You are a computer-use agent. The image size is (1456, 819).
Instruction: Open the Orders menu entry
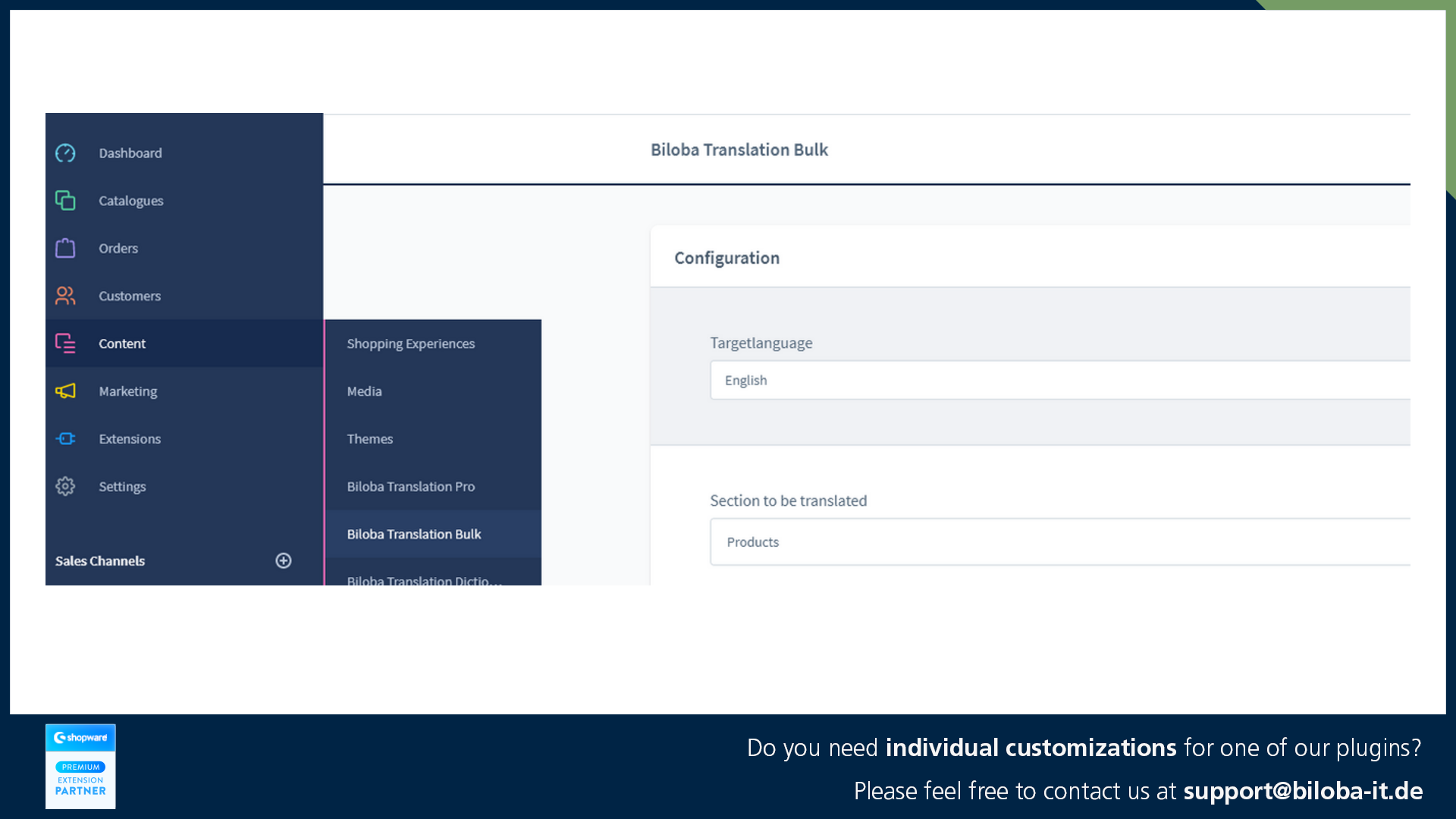click(184, 248)
